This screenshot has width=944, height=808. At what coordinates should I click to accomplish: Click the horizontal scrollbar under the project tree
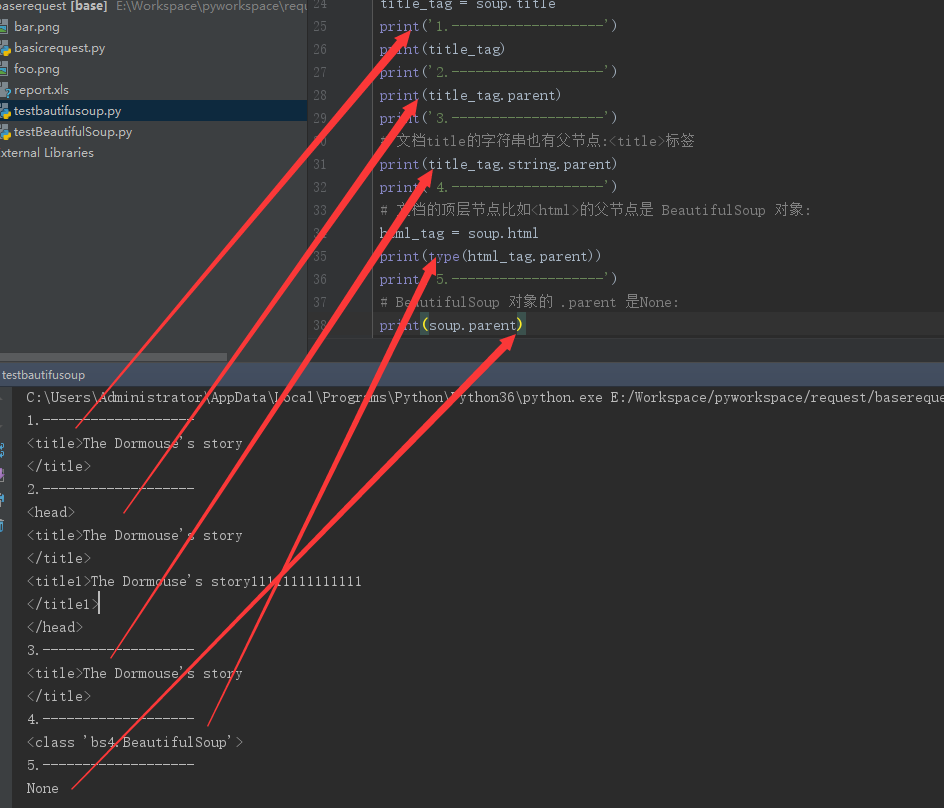(115, 355)
